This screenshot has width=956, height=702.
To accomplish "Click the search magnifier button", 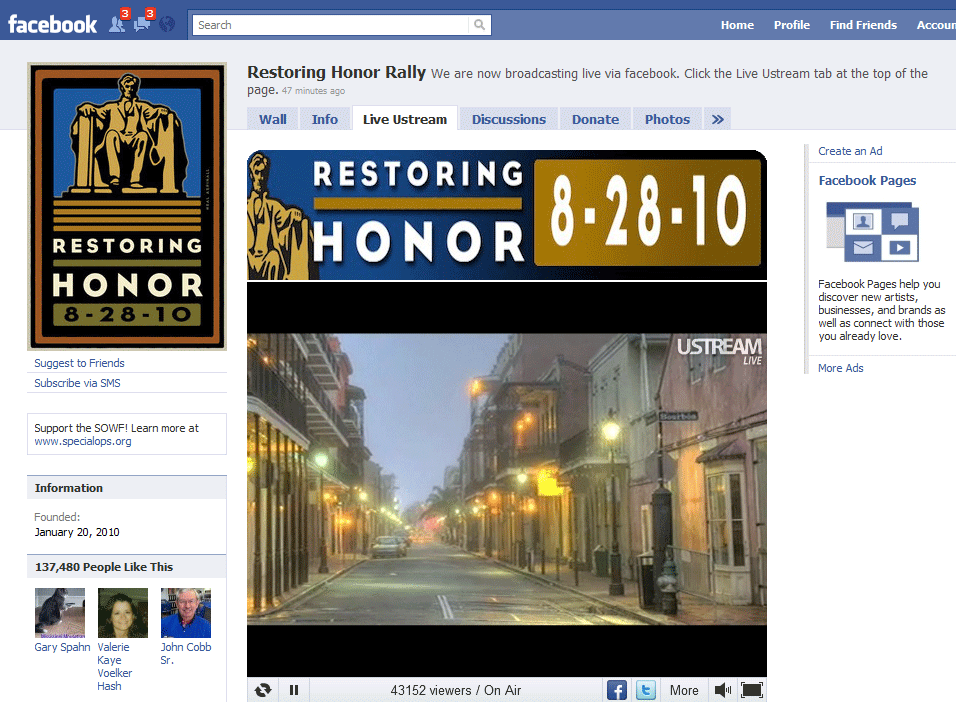I will pyautogui.click(x=480, y=25).
